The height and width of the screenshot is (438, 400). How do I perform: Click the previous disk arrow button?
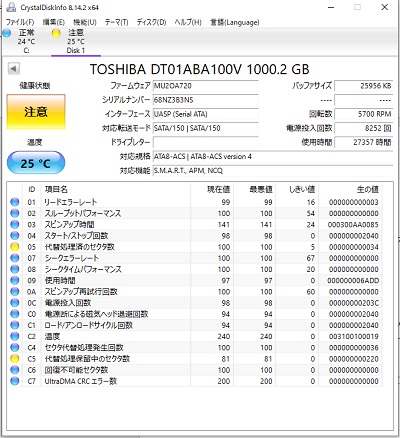pos(13,69)
